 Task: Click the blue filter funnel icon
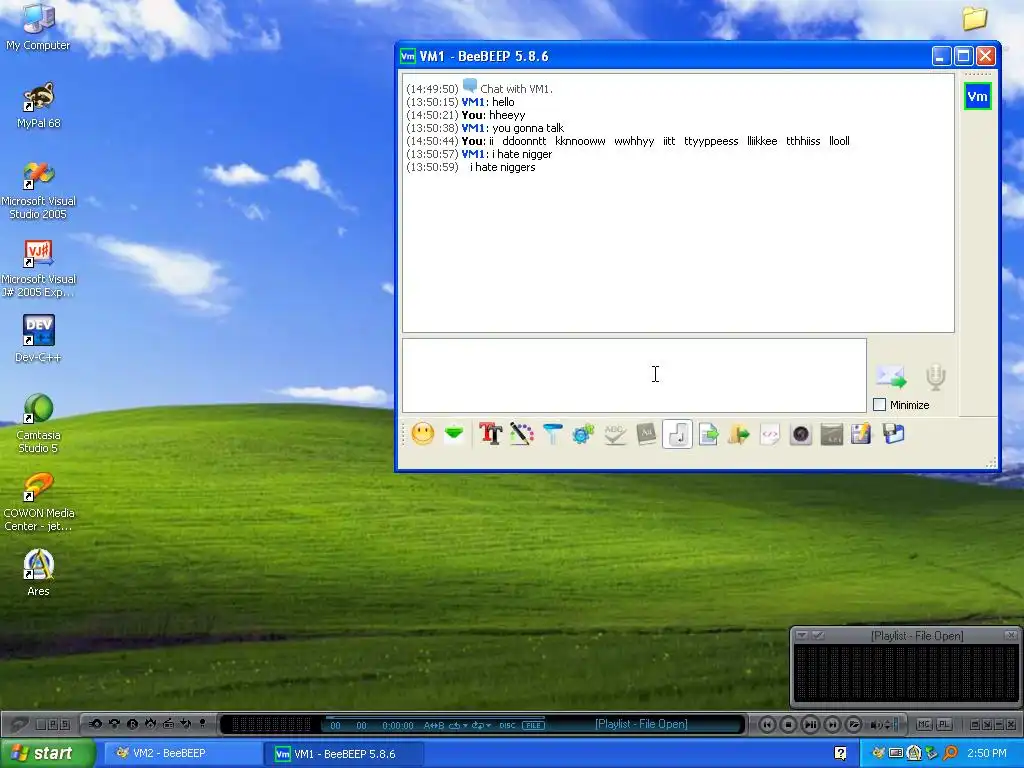(x=552, y=434)
